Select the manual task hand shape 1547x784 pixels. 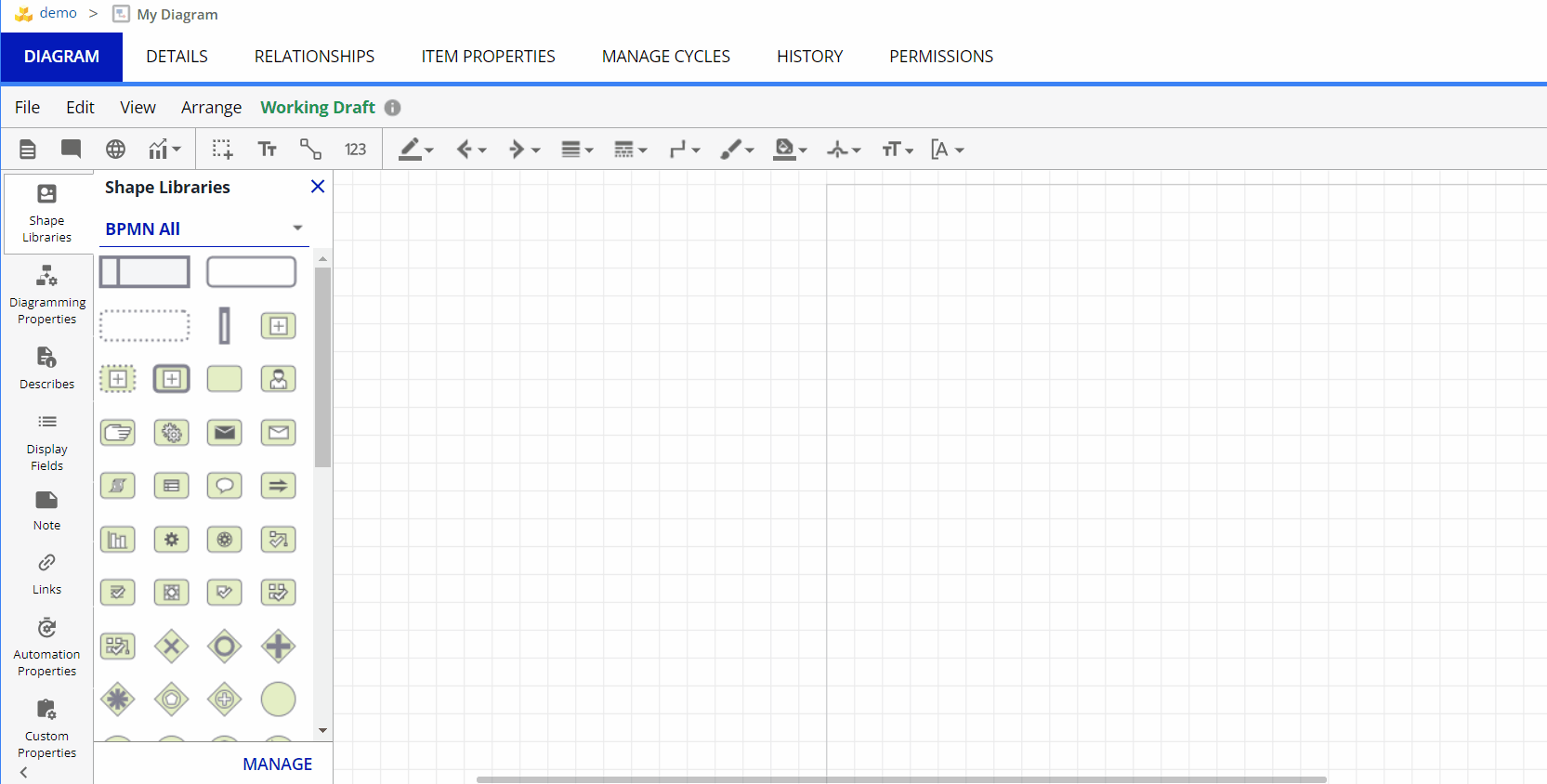point(118,432)
